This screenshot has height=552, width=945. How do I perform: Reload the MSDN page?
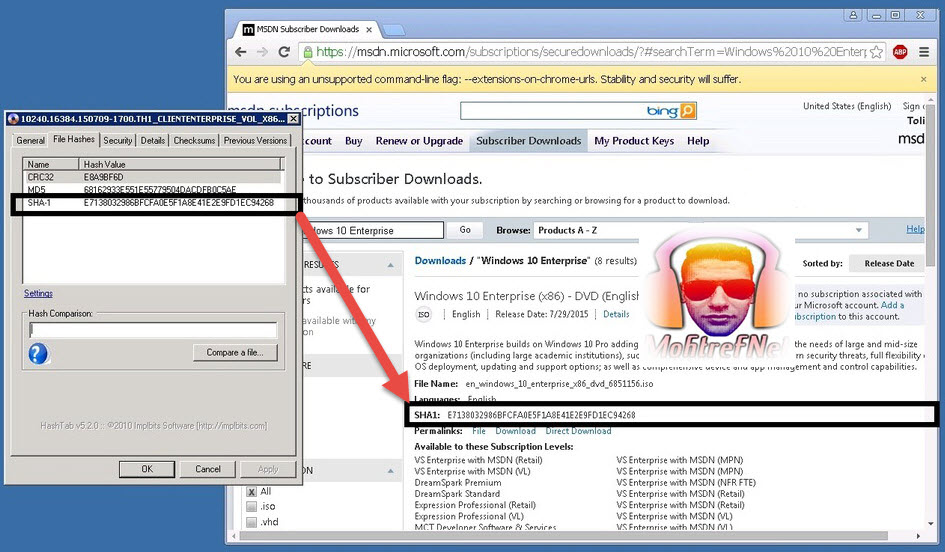click(284, 52)
